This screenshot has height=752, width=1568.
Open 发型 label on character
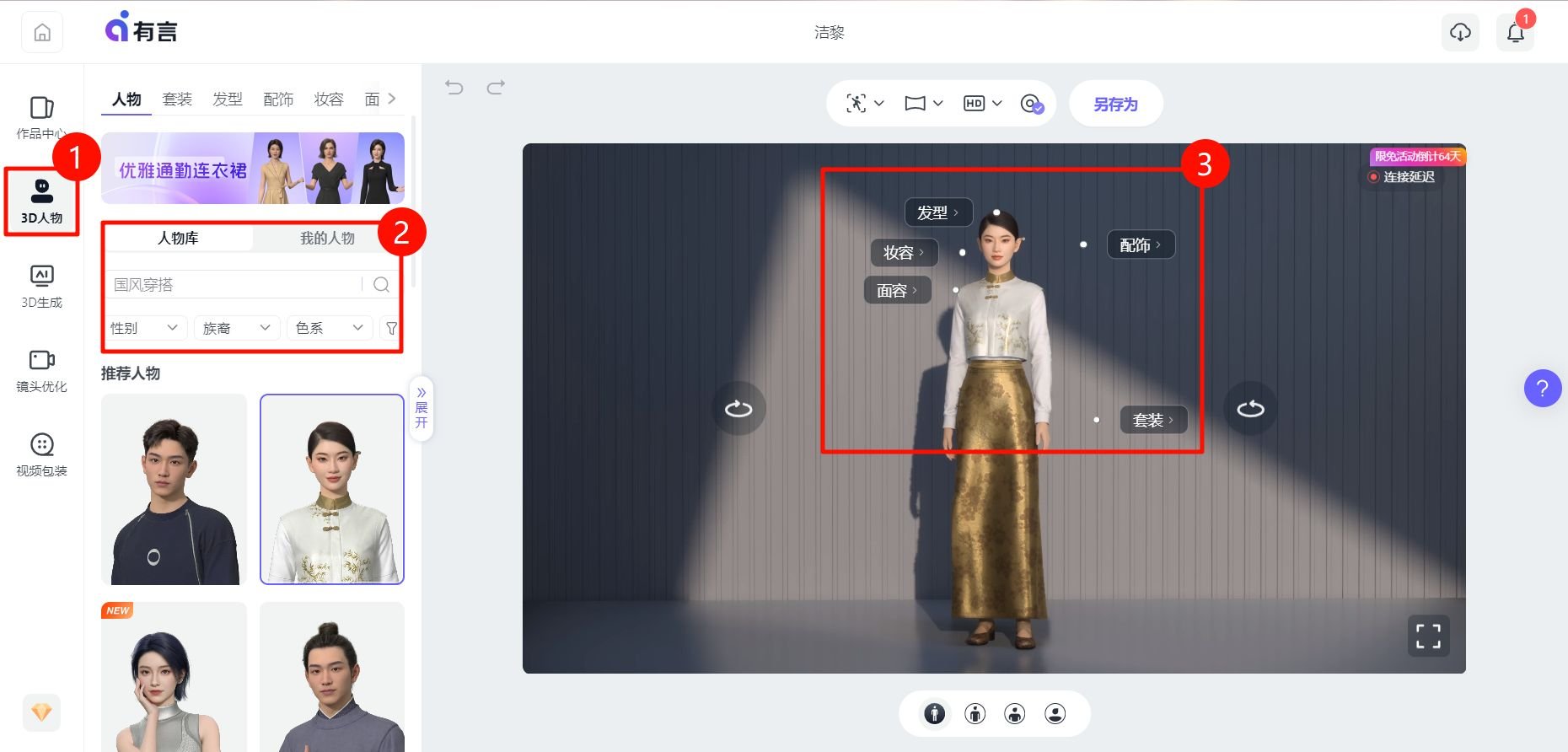938,212
